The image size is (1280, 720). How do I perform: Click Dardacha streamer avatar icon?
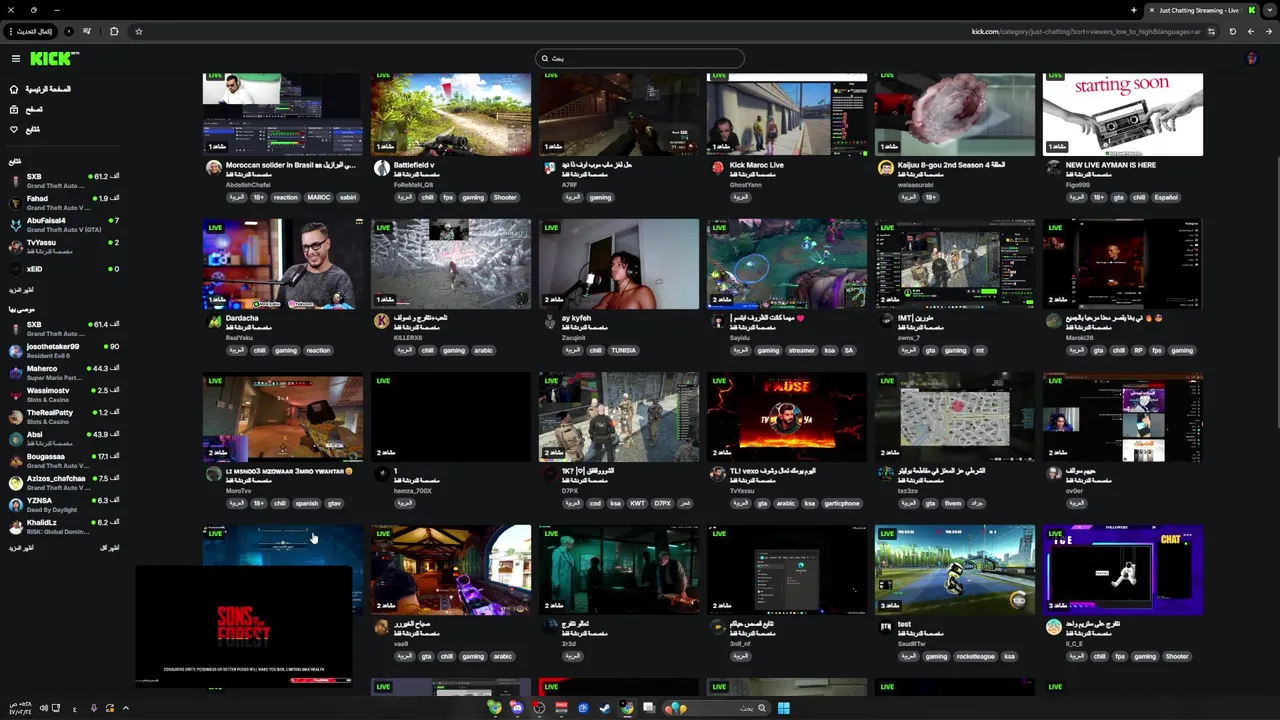coord(213,321)
